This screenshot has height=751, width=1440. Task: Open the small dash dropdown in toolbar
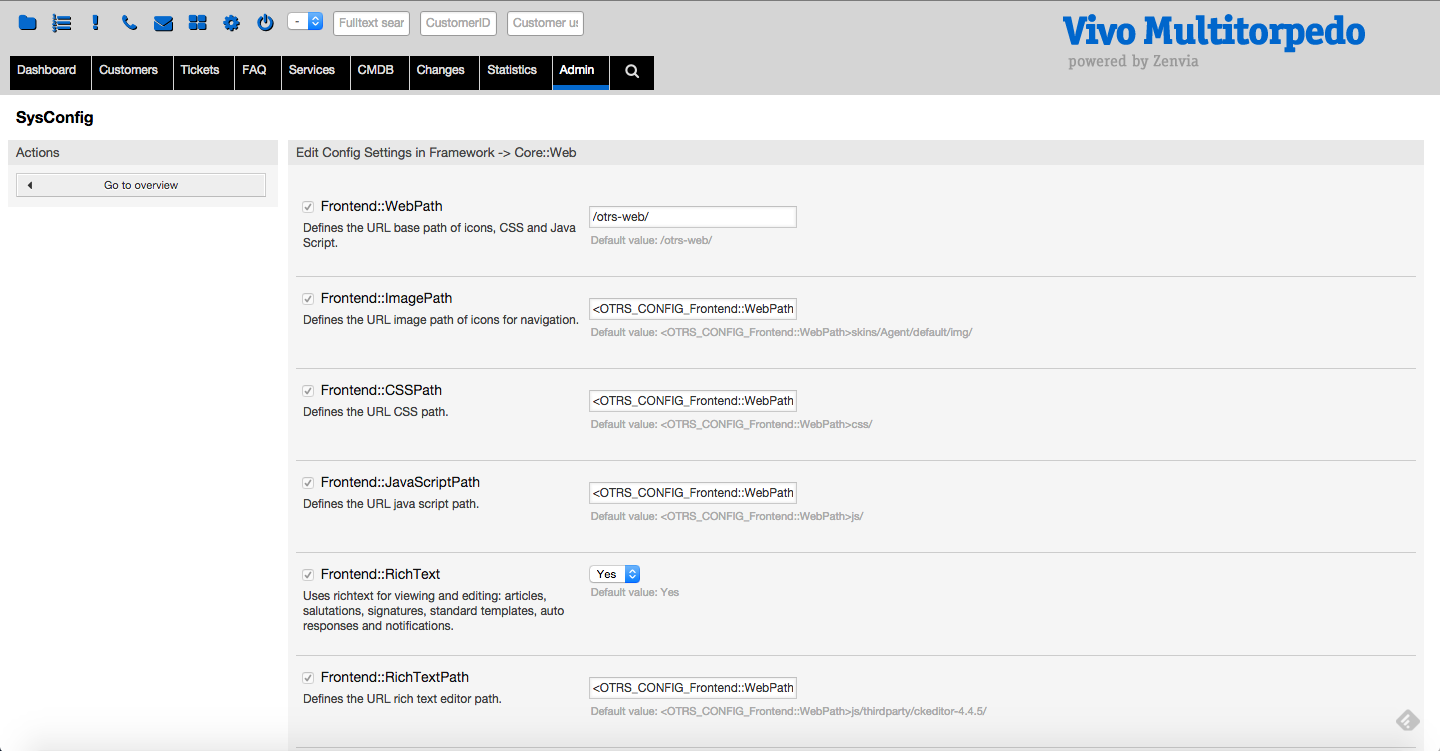click(305, 21)
